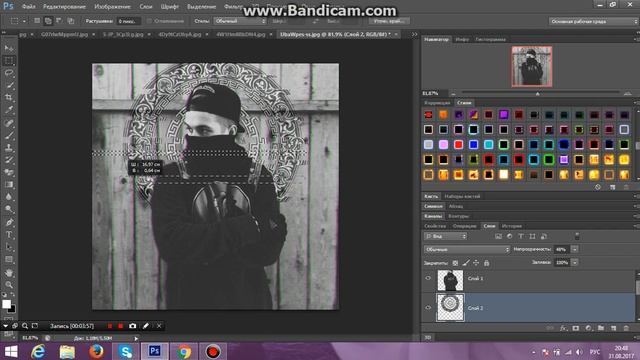The height and width of the screenshot is (360, 640).
Task: Toggle lock position icon
Action: click(x=476, y=263)
